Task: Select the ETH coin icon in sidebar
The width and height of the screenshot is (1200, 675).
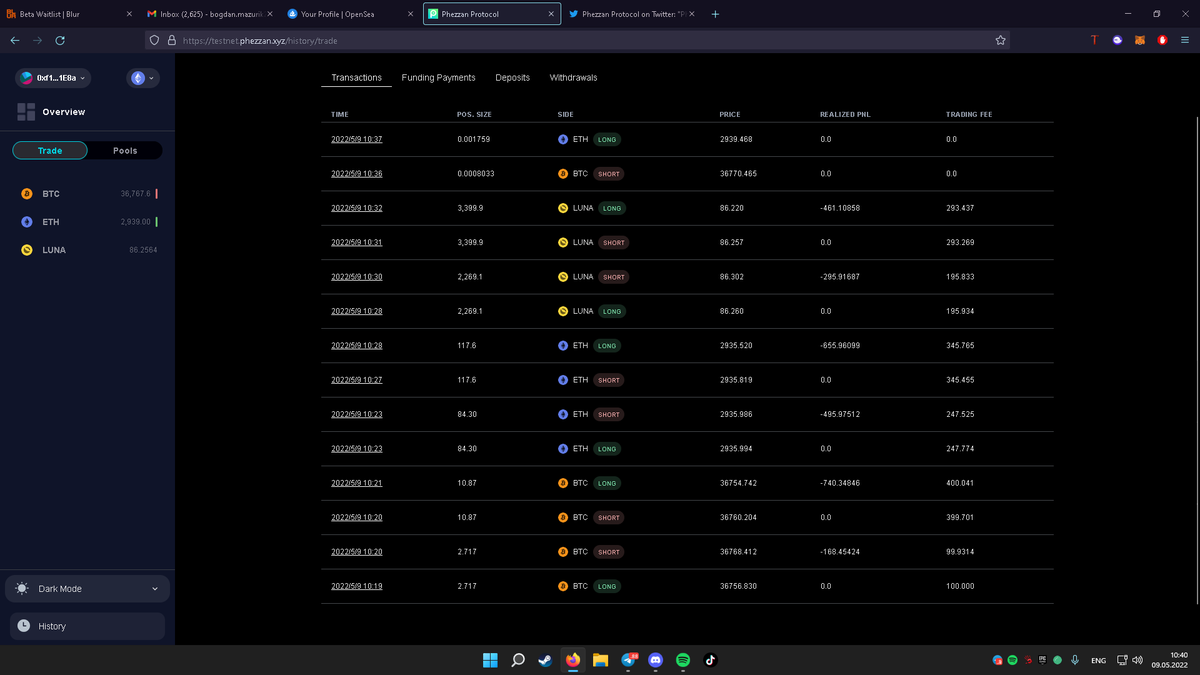Action: point(27,222)
